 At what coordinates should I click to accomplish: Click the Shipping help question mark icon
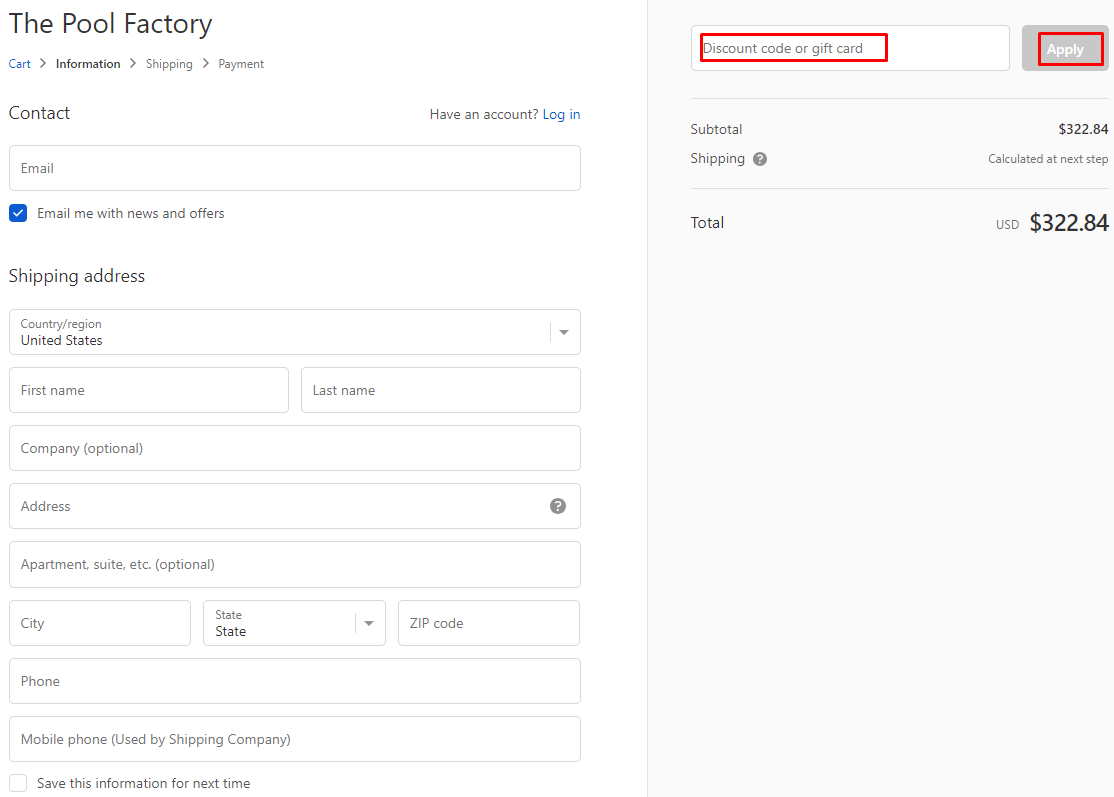click(760, 159)
